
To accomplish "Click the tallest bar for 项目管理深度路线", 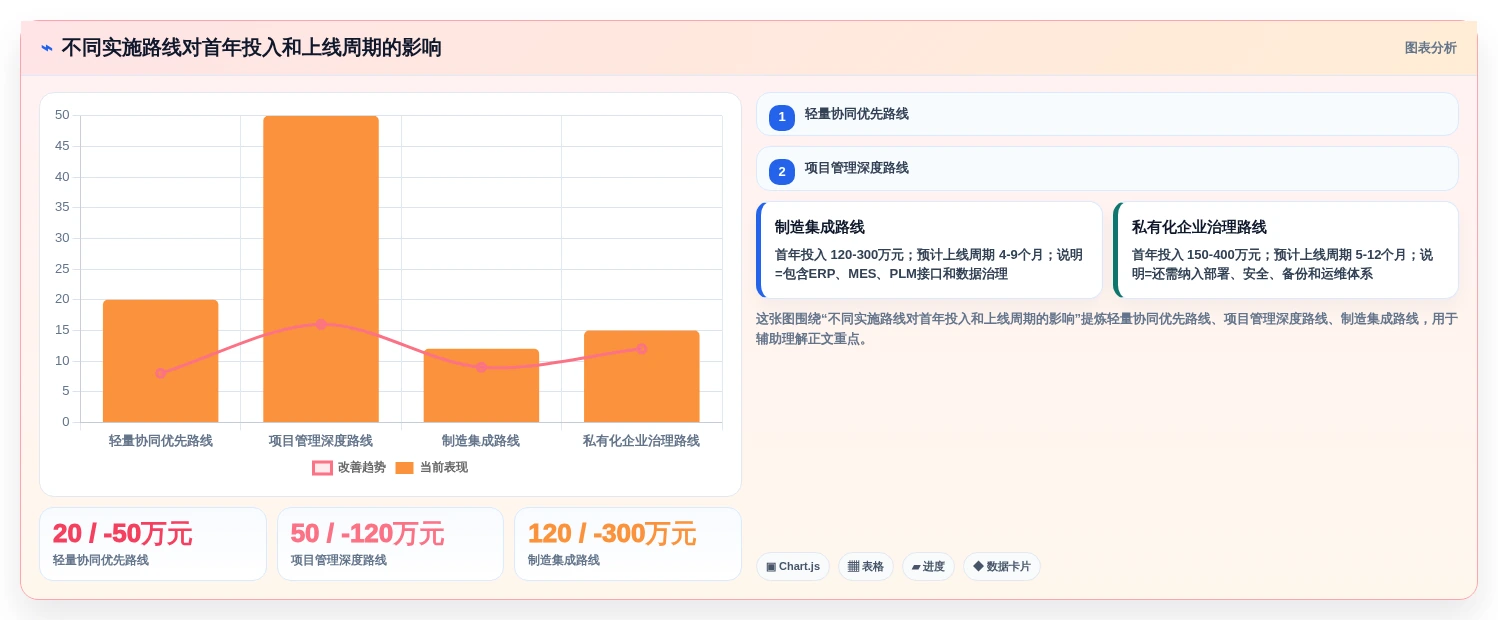I will pos(321,269).
